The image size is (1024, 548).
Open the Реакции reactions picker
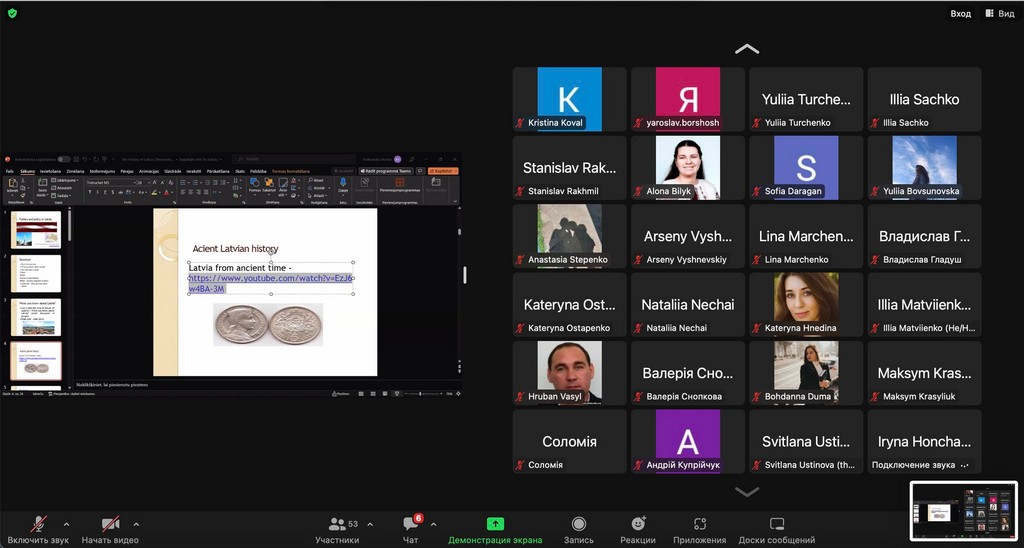tap(637, 530)
